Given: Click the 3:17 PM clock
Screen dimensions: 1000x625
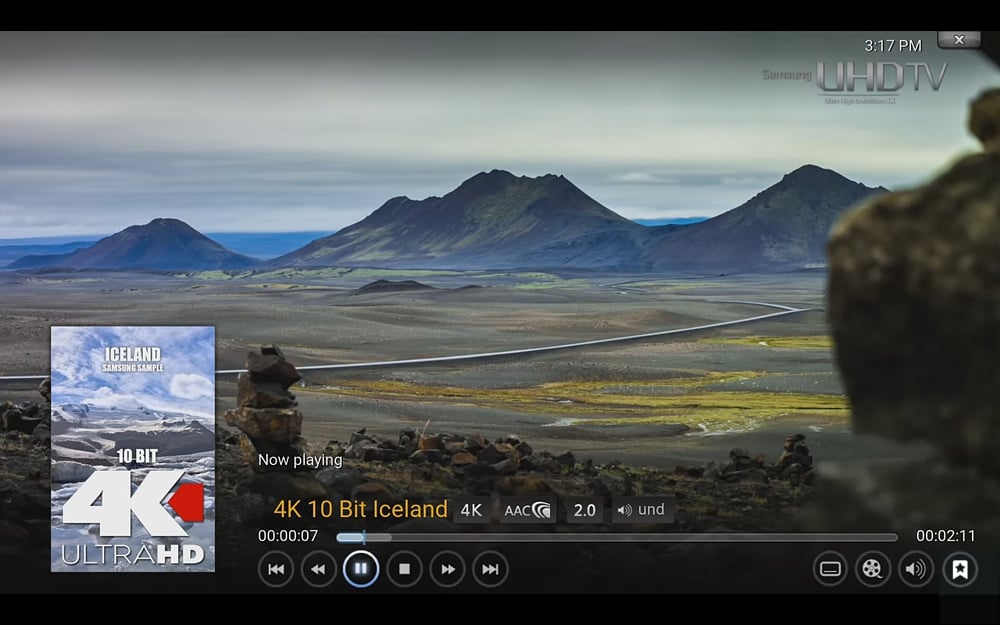Looking at the screenshot, I should coord(893,46).
